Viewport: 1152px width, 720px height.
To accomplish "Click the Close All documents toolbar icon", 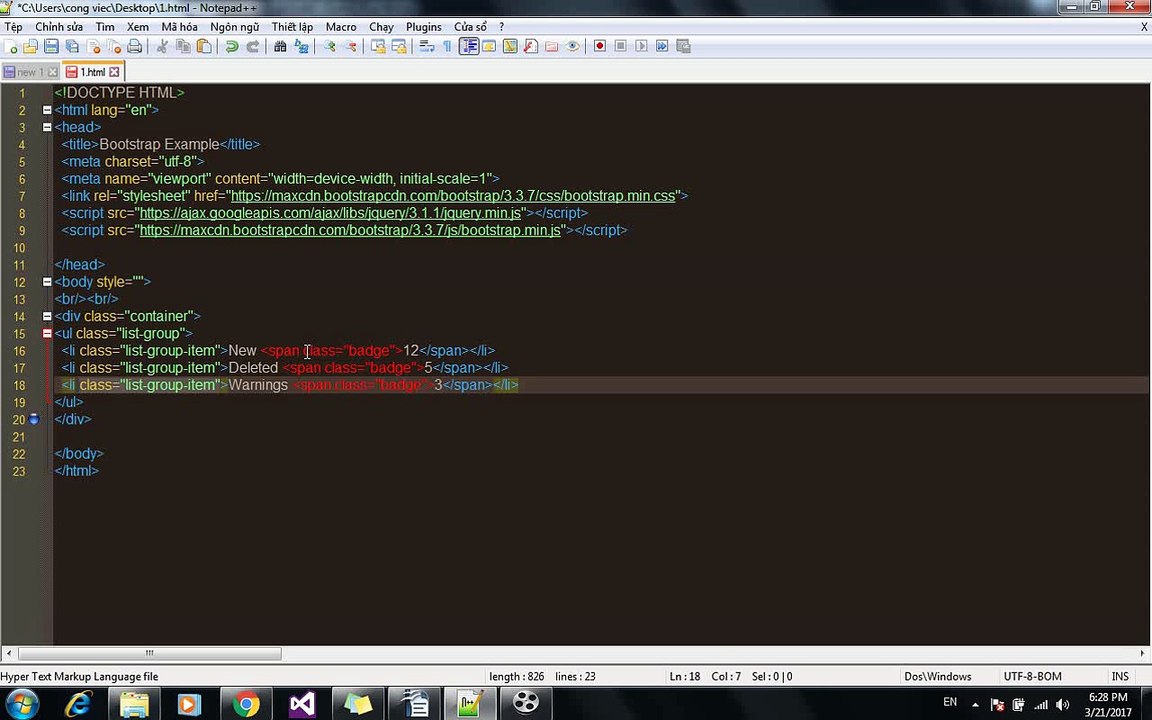I will [x=114, y=46].
